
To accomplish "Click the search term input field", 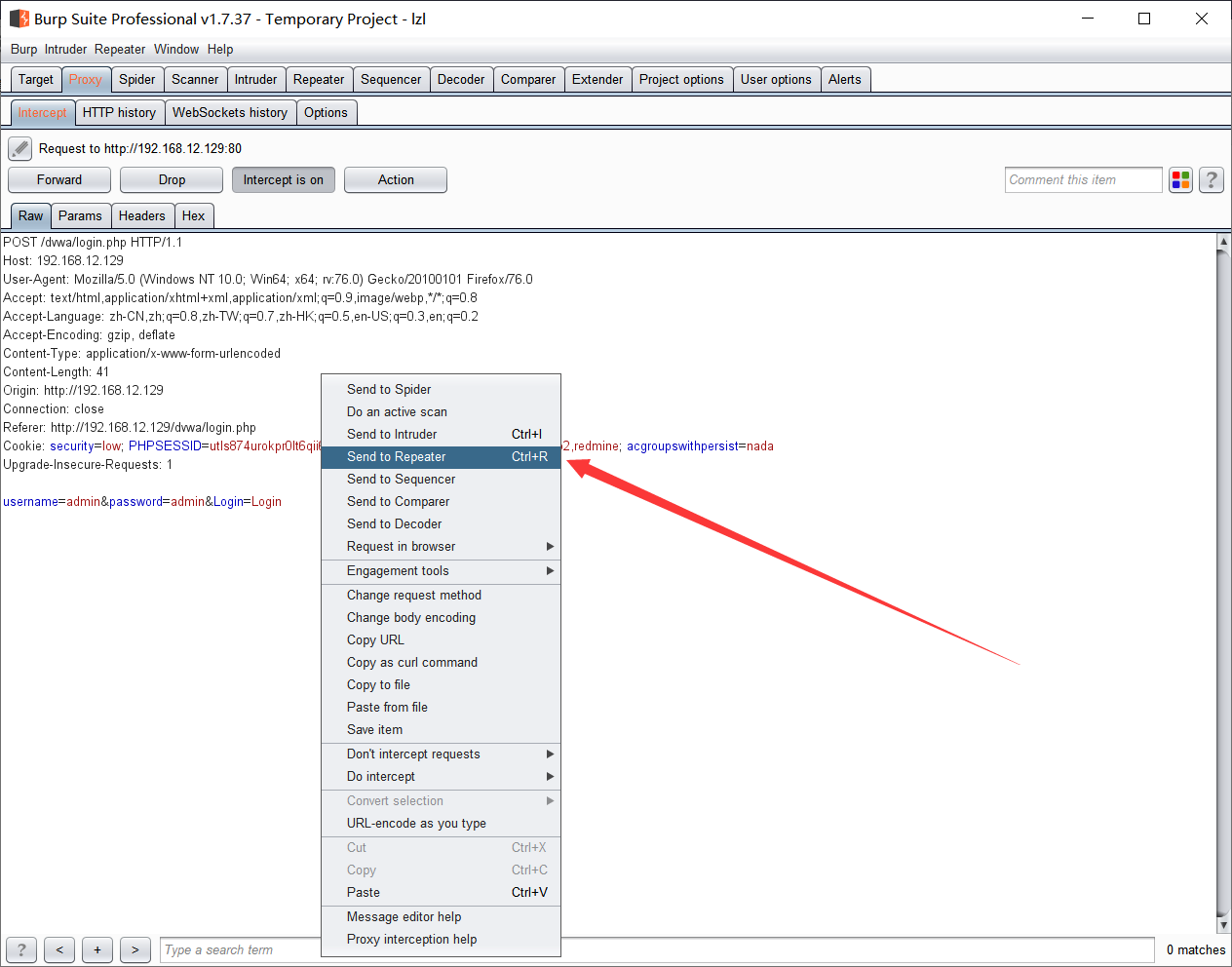I will (657, 949).
